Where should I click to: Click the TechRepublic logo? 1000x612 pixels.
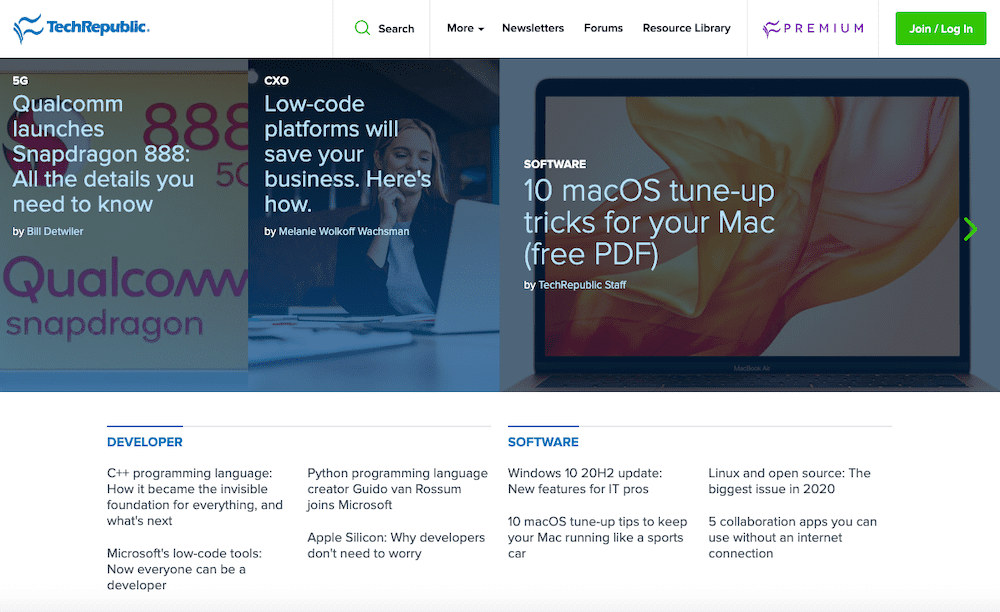pyautogui.click(x=81, y=28)
